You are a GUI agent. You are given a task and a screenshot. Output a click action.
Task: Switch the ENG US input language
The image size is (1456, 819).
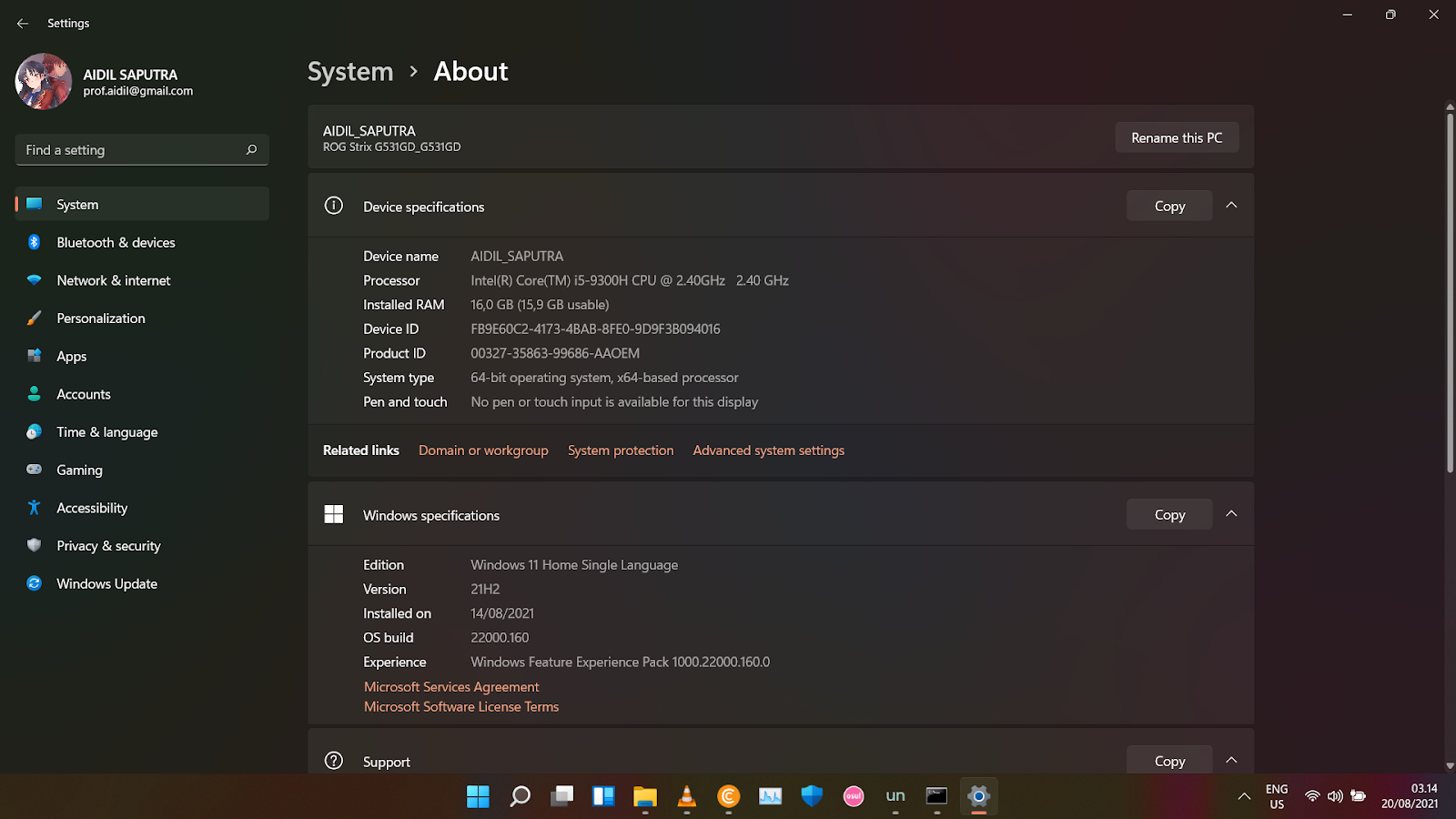[1277, 796]
